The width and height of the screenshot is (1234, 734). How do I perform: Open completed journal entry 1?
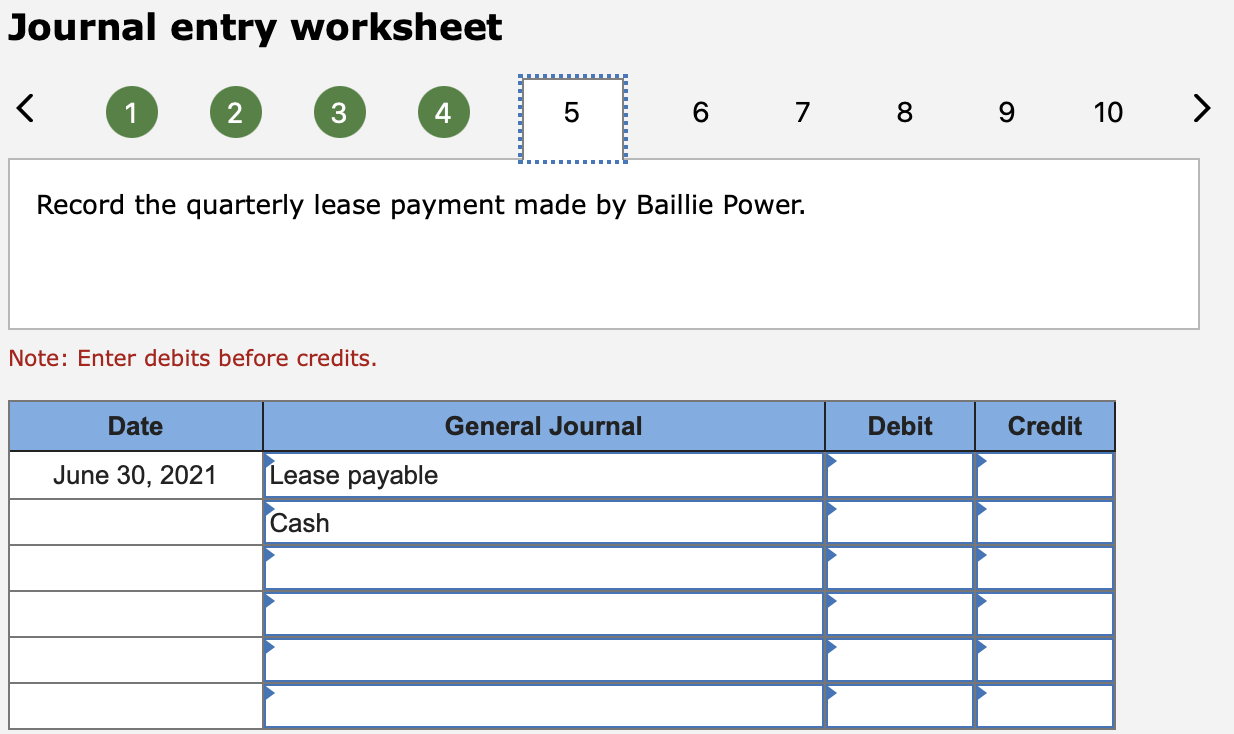(131, 113)
